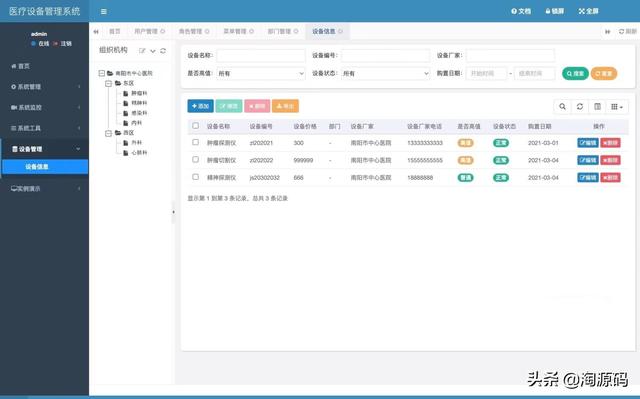Image resolution: width=640 pixels, height=399 pixels.
Task: Open fullscreen mode from the header
Action: click(588, 11)
